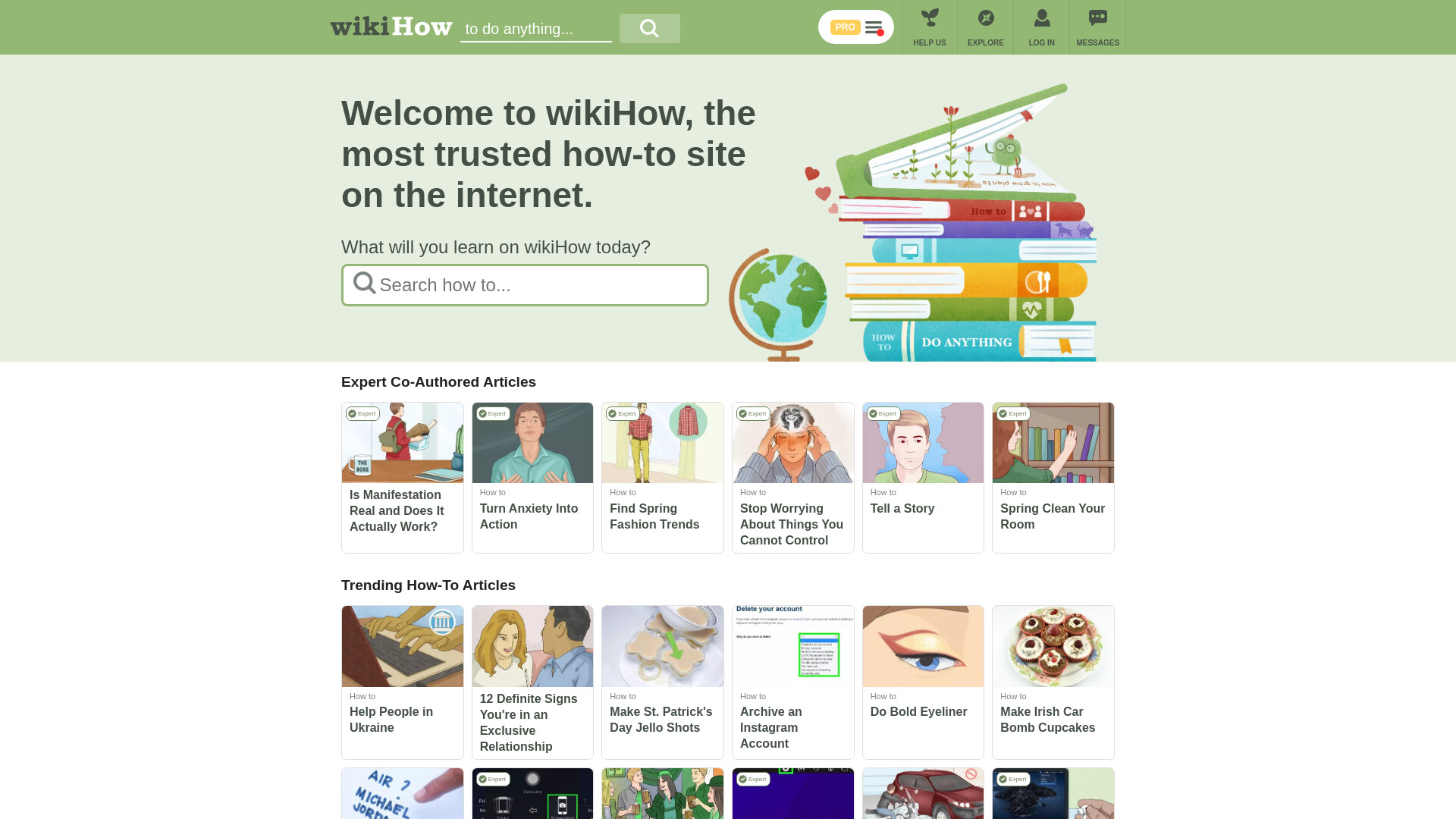Image resolution: width=1456 pixels, height=819 pixels.
Task: Open the Messages speech bubble icon
Action: [1098, 18]
